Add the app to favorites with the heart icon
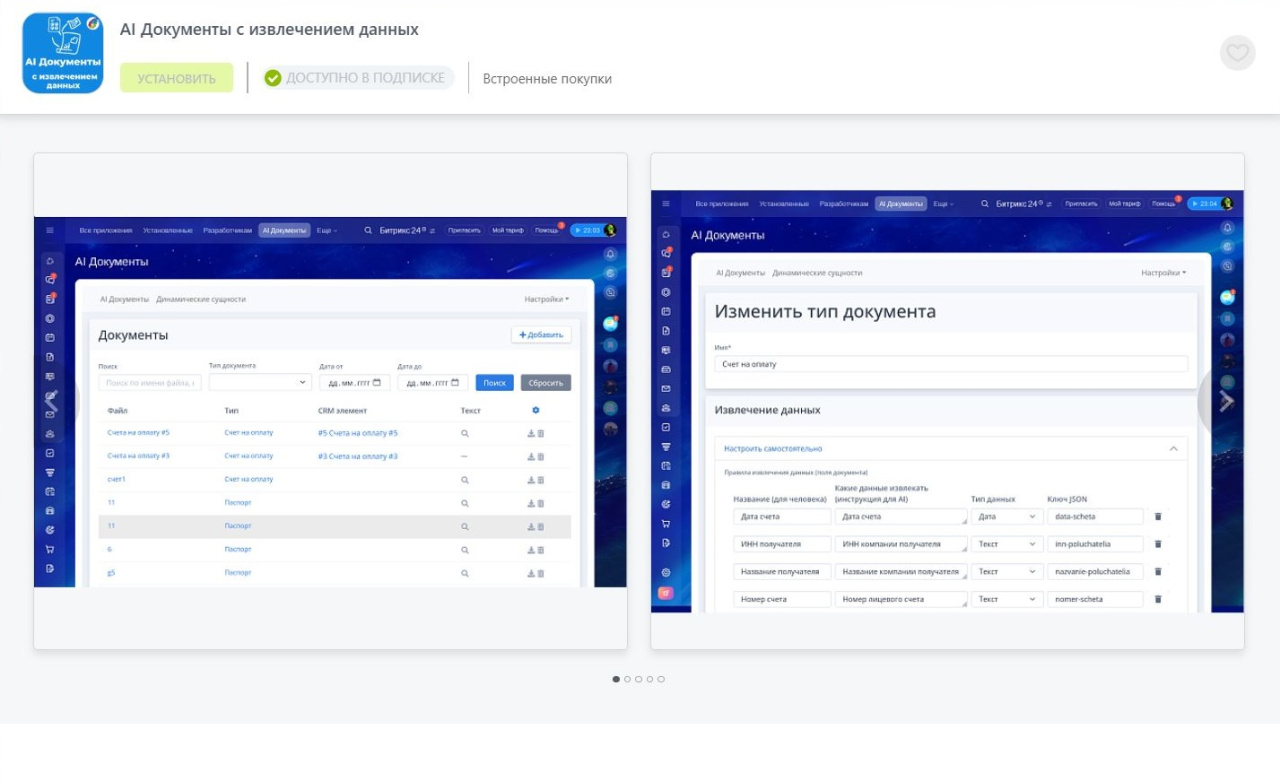Screen dimensions: 1280x781 pos(1237,53)
